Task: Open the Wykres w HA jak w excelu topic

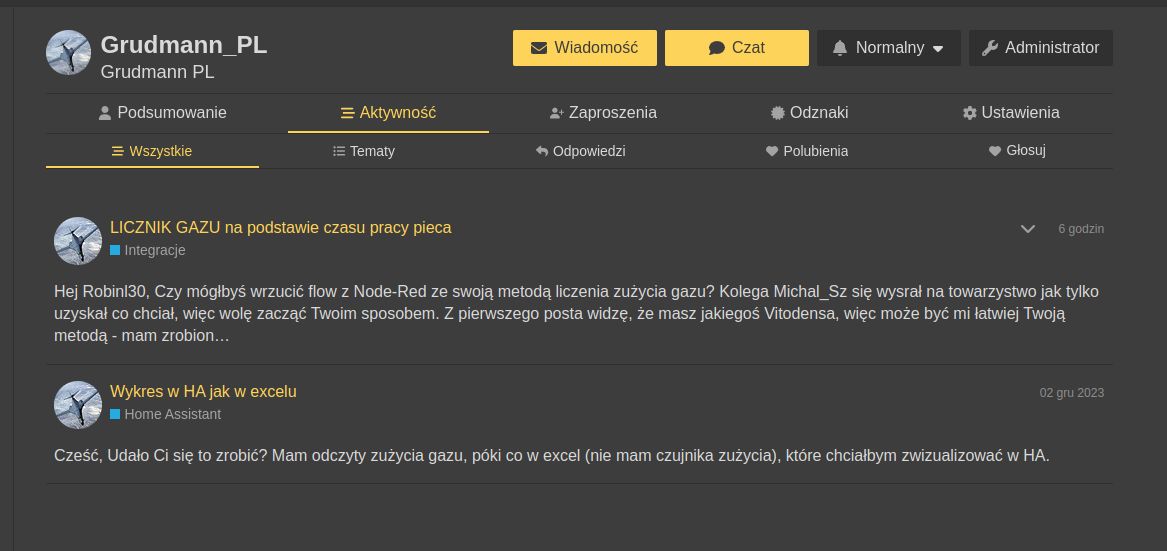Action: [203, 392]
